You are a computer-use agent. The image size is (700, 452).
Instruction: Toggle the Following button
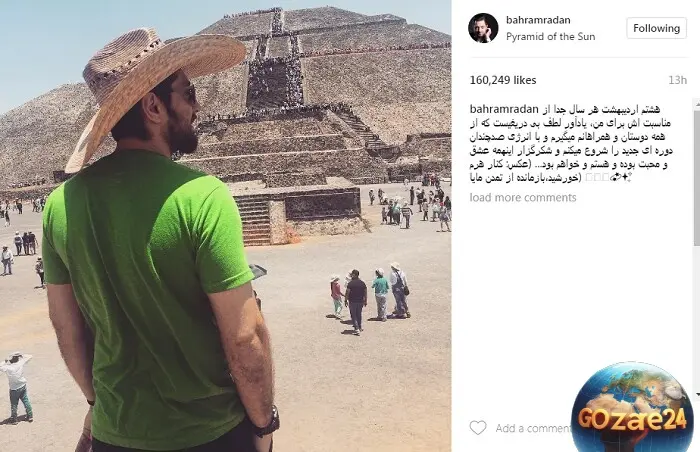pos(656,28)
